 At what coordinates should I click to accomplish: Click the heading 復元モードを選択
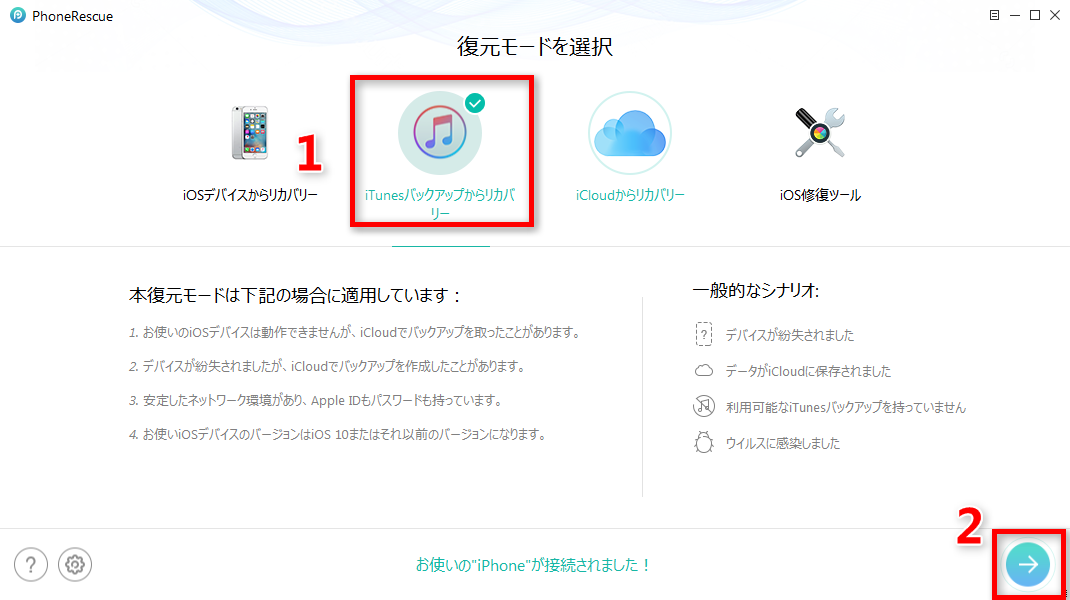tap(535, 46)
